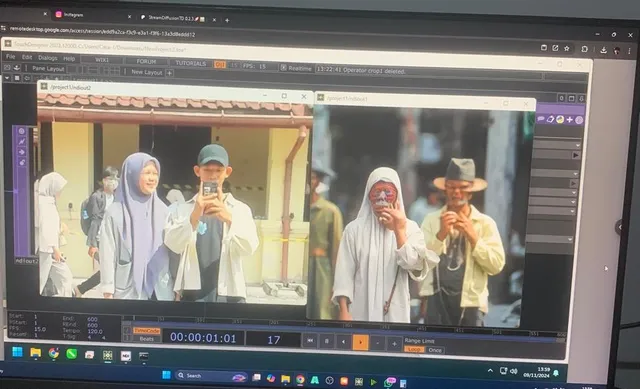This screenshot has height=389, width=640.
Task: Click the round info icon in parameters
Action: click(579, 120)
